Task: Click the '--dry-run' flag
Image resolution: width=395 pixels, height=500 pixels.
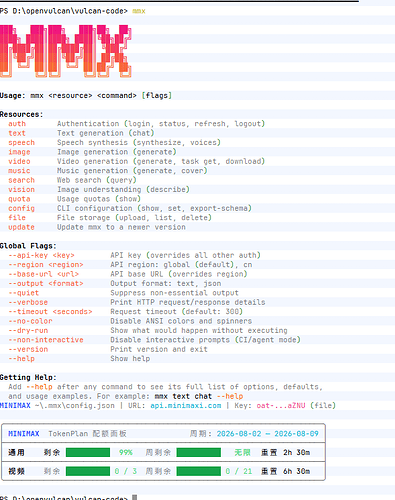Action: click(28, 330)
